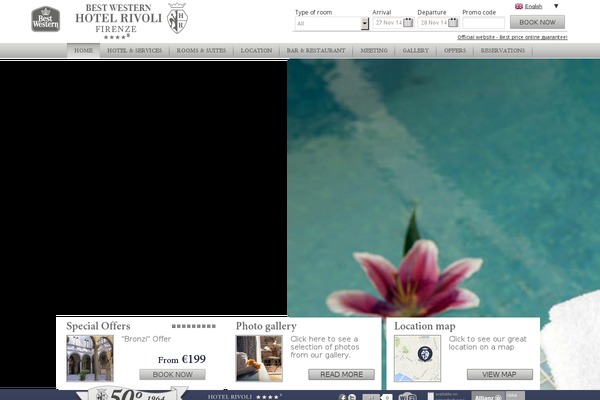Viewport: 600px width, 400px height.
Task: Click the Photo gallery heading
Action: point(266,326)
